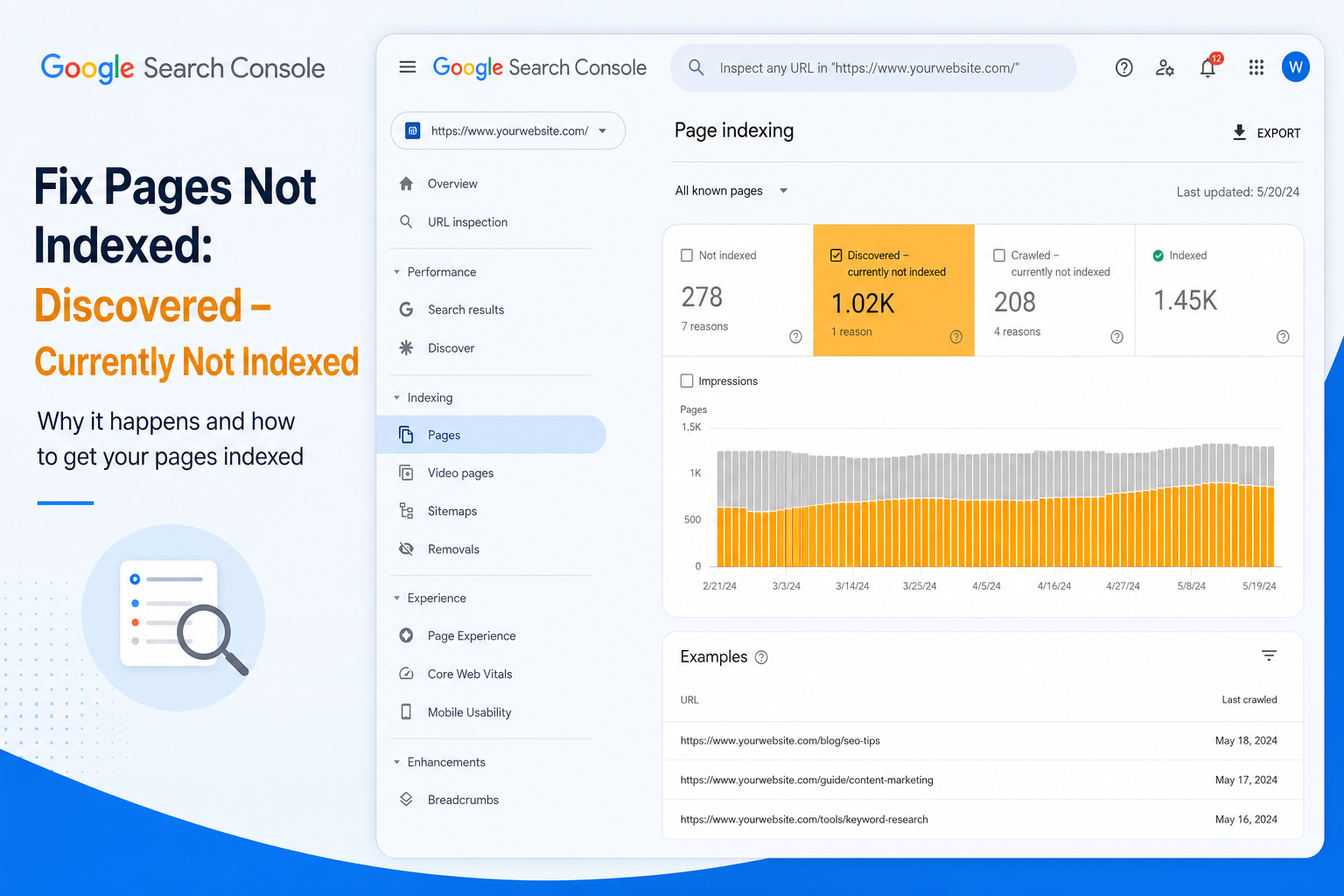The height and width of the screenshot is (896, 1344).
Task: Click the Sitemaps tree icon
Action: (406, 510)
